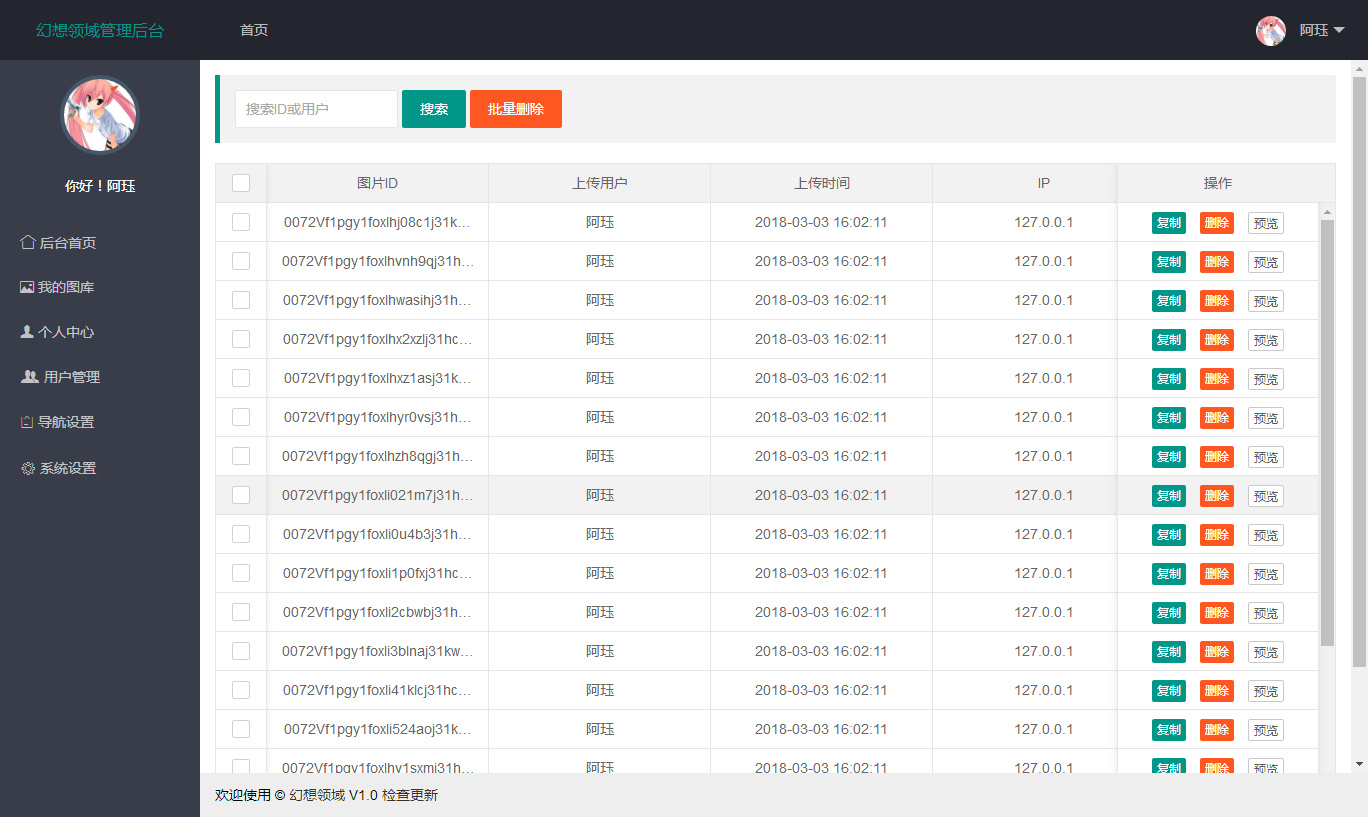
Task: Check the row for 0072Vf1pgy1foxlhj08c1j31k
Action: 241,222
